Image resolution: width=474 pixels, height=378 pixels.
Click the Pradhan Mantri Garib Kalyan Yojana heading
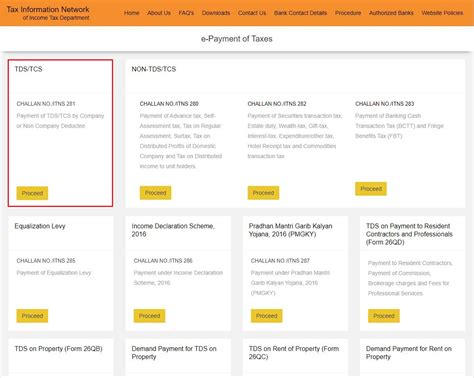coord(290,230)
